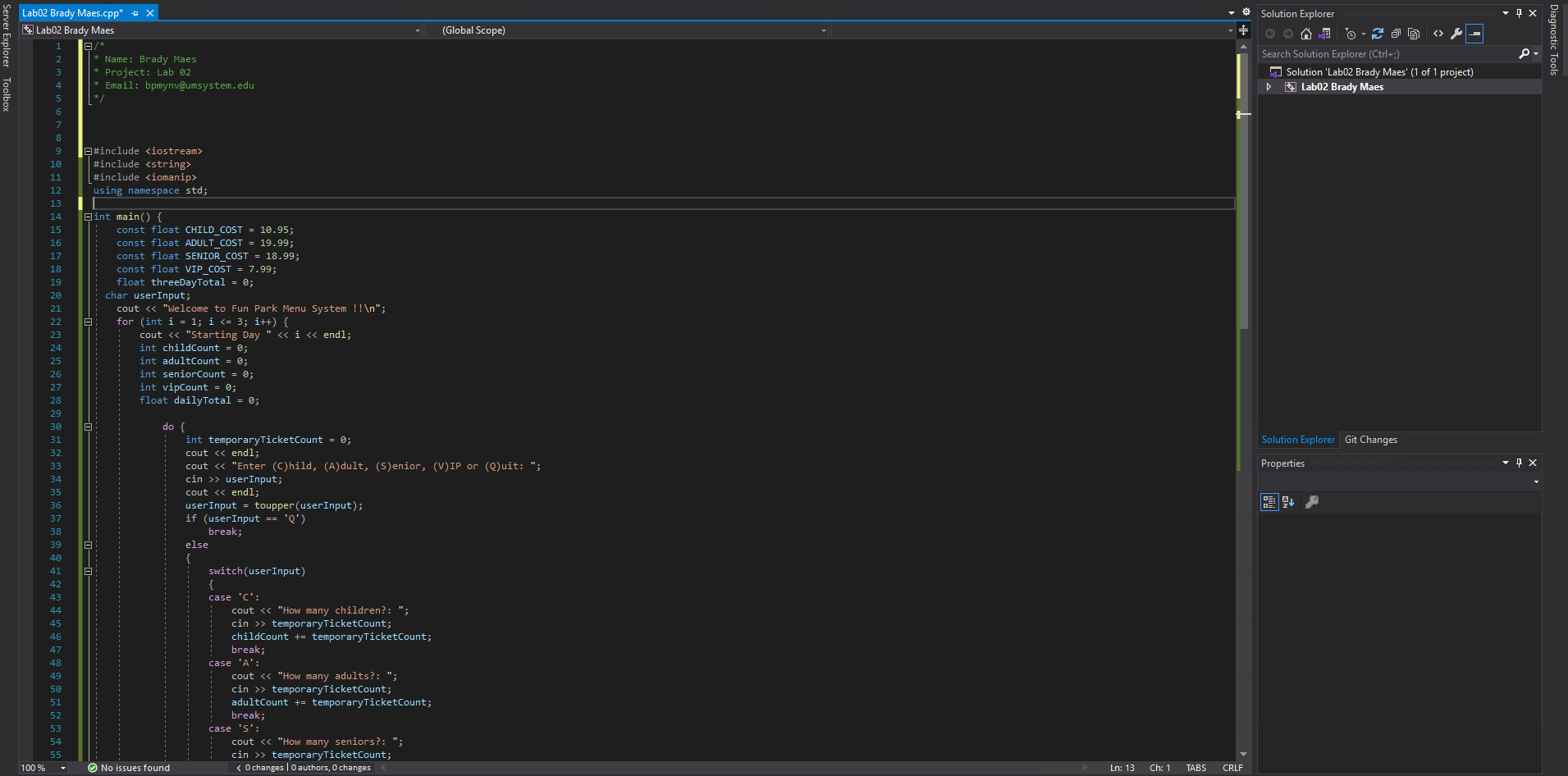Sort properties Alphabetical in Properties panel
1568x776 pixels.
[1288, 502]
